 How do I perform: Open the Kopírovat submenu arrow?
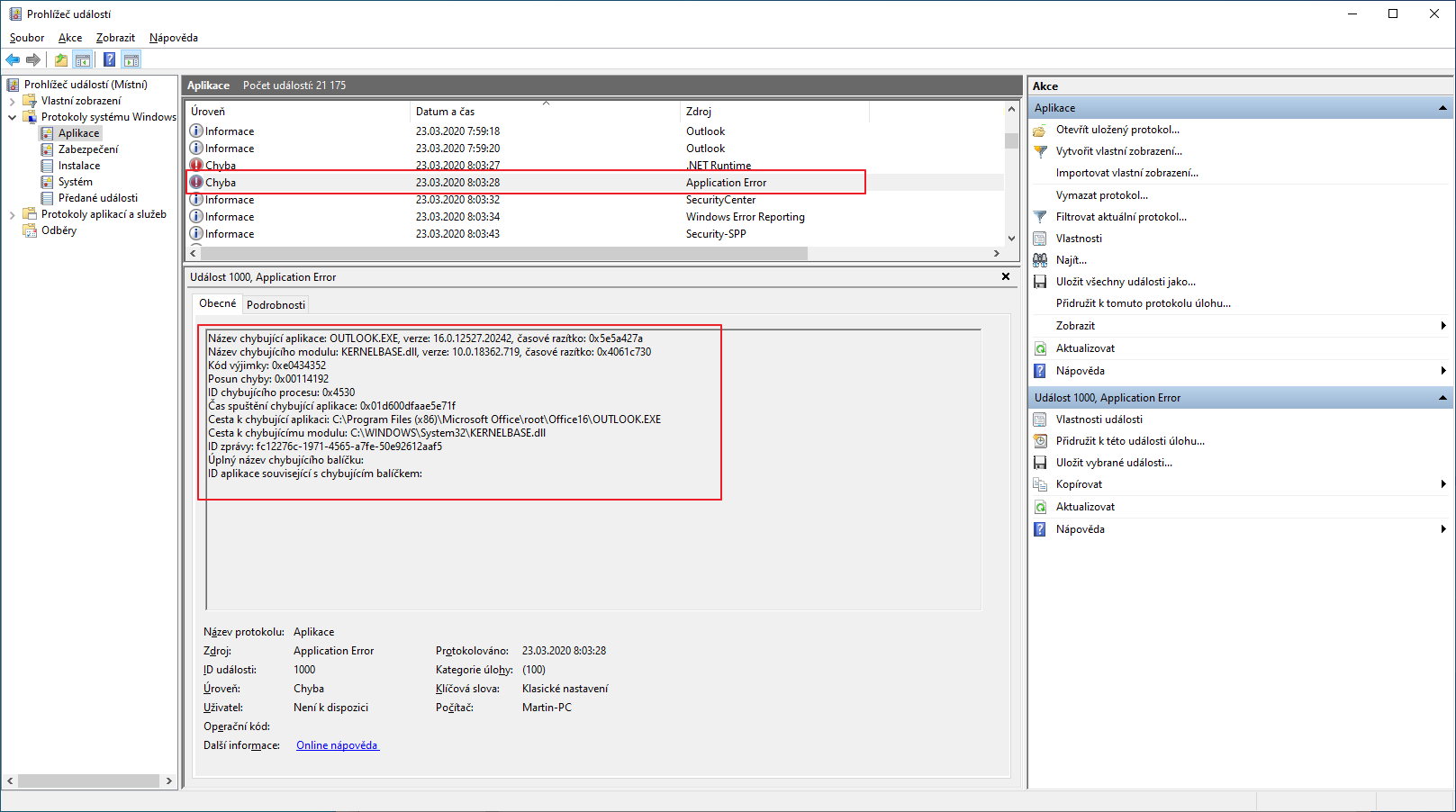(x=1443, y=484)
